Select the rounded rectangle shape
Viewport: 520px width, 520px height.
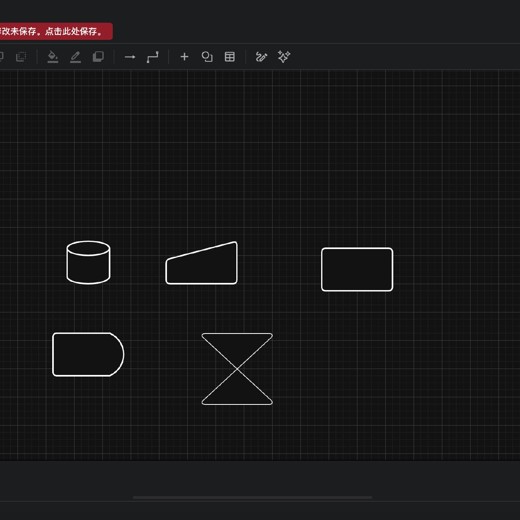pyautogui.click(x=357, y=269)
